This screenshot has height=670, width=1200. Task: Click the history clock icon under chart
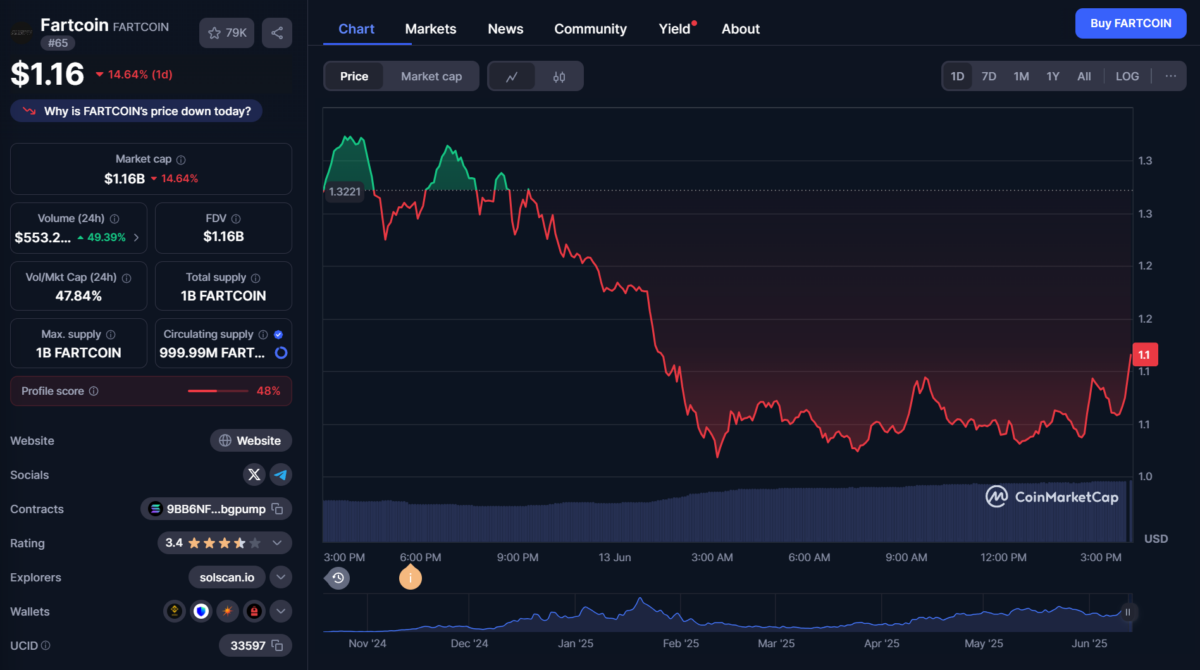338,578
